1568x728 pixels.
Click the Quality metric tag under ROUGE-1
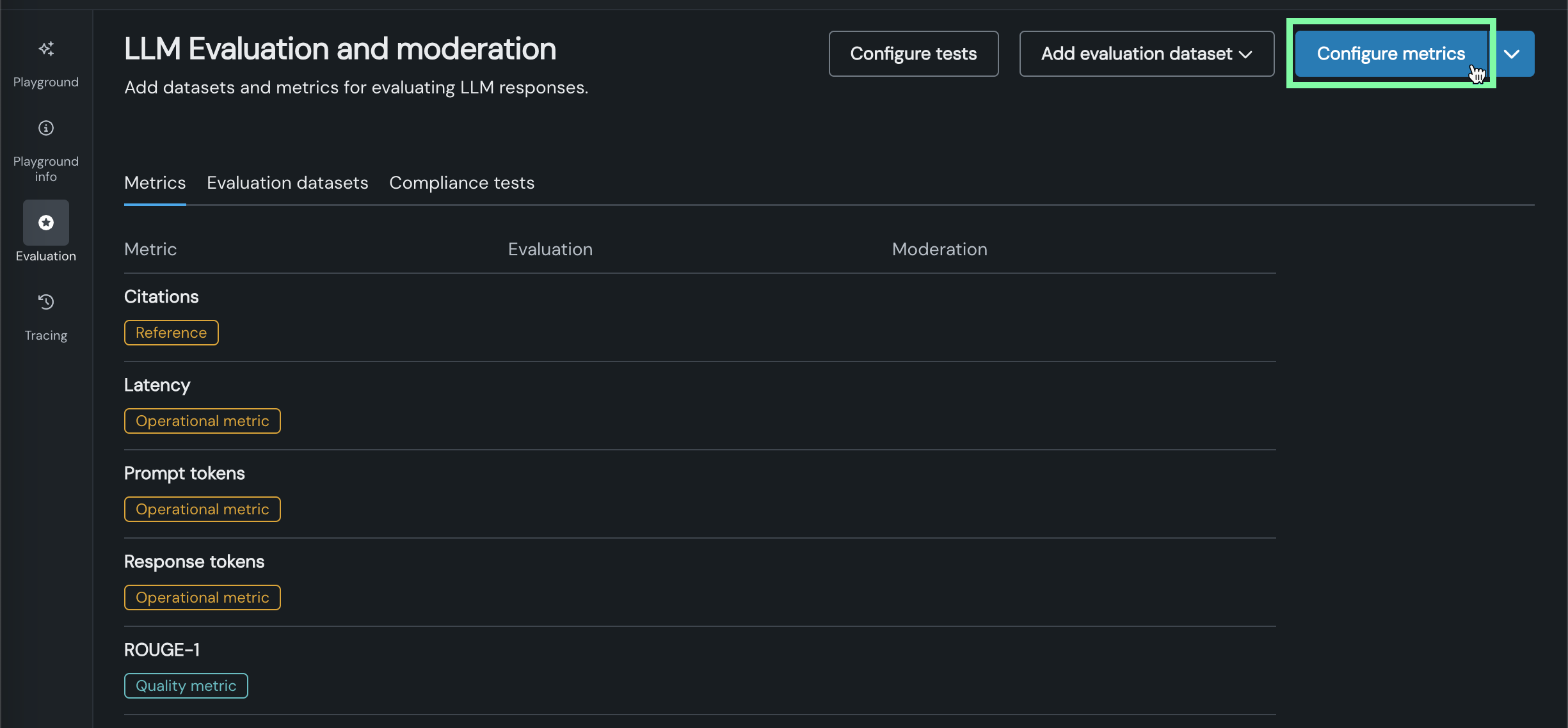coord(186,686)
